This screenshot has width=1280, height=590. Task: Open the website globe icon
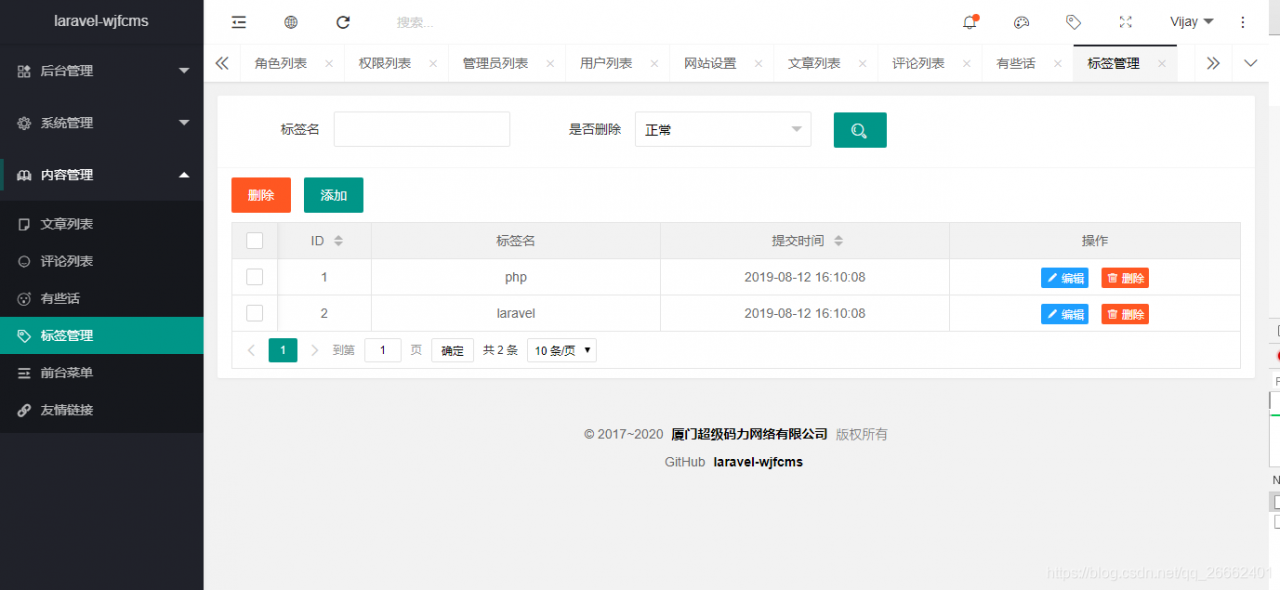pyautogui.click(x=291, y=22)
